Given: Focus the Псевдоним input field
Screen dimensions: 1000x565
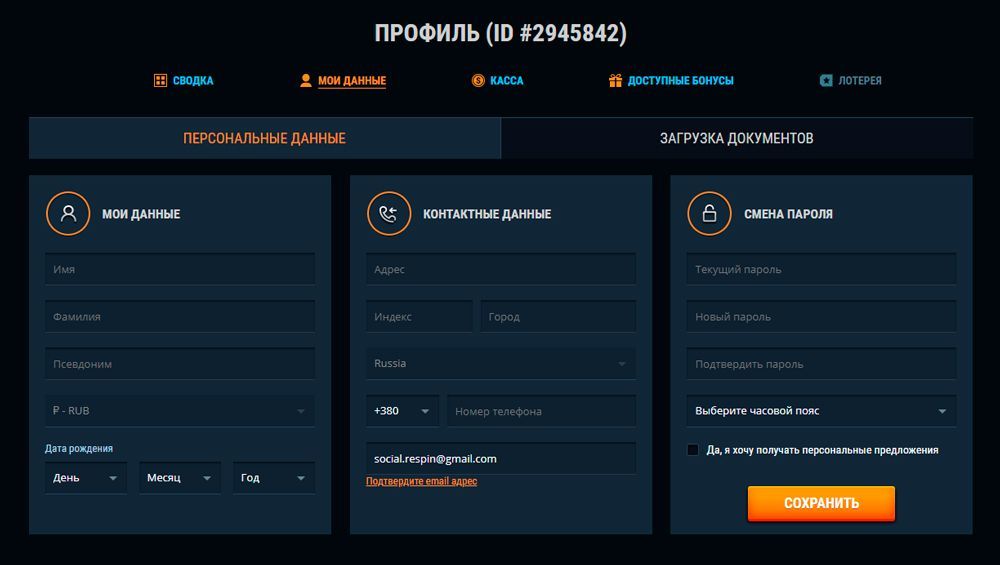Looking at the screenshot, I should 180,363.
